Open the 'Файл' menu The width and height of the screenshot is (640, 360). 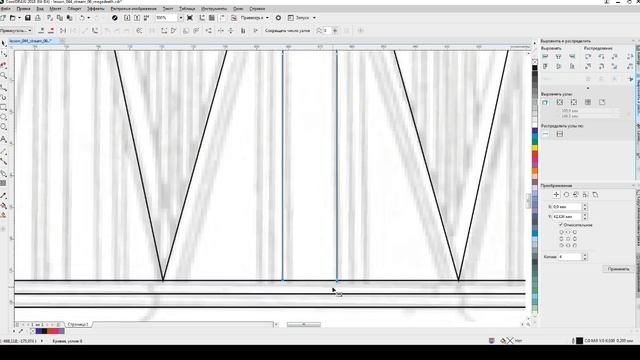coord(5,9)
